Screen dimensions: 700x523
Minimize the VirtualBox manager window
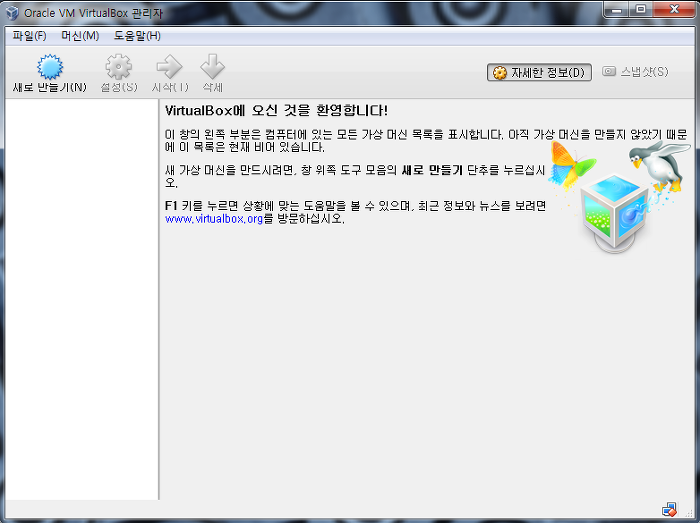pyautogui.click(x=617, y=10)
